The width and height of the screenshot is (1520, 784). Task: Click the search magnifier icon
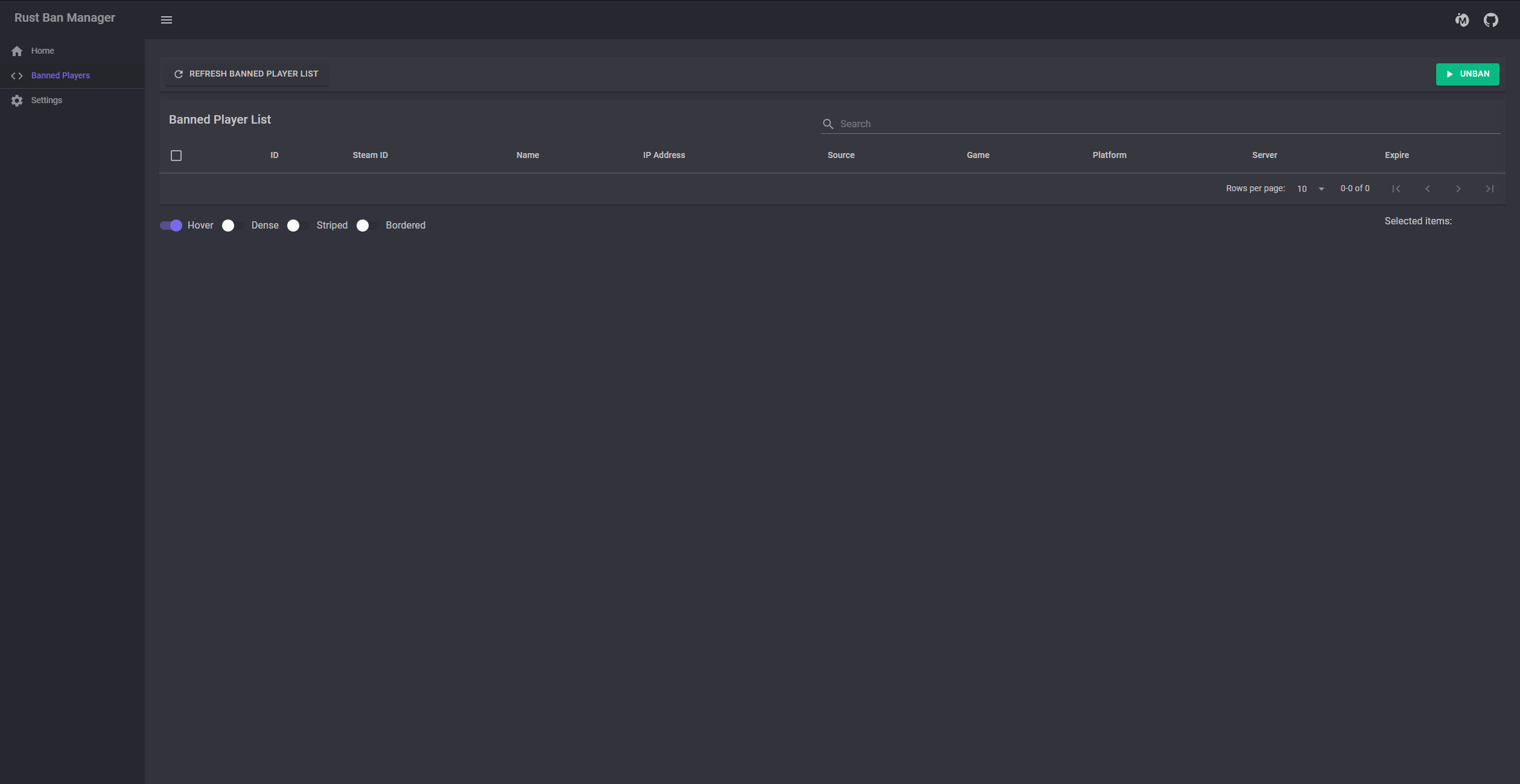pos(828,124)
